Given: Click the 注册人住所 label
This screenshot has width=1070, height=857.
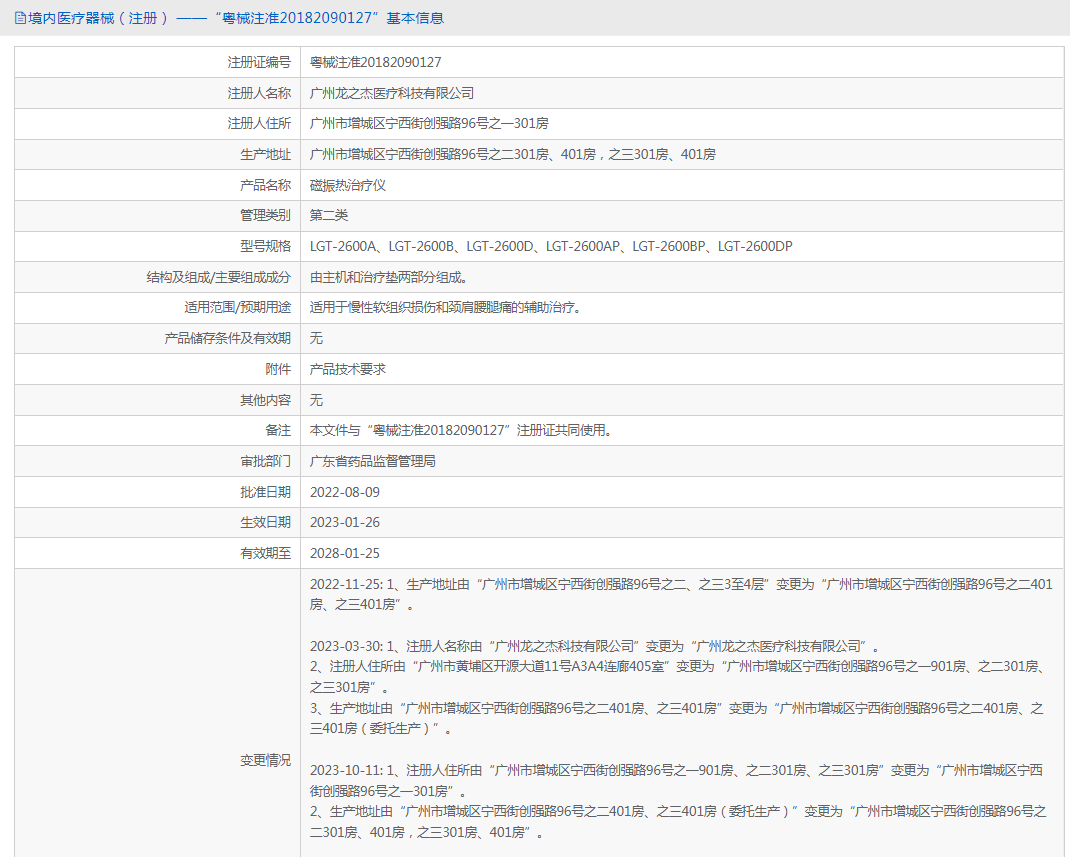Looking at the screenshot, I should tap(259, 124).
